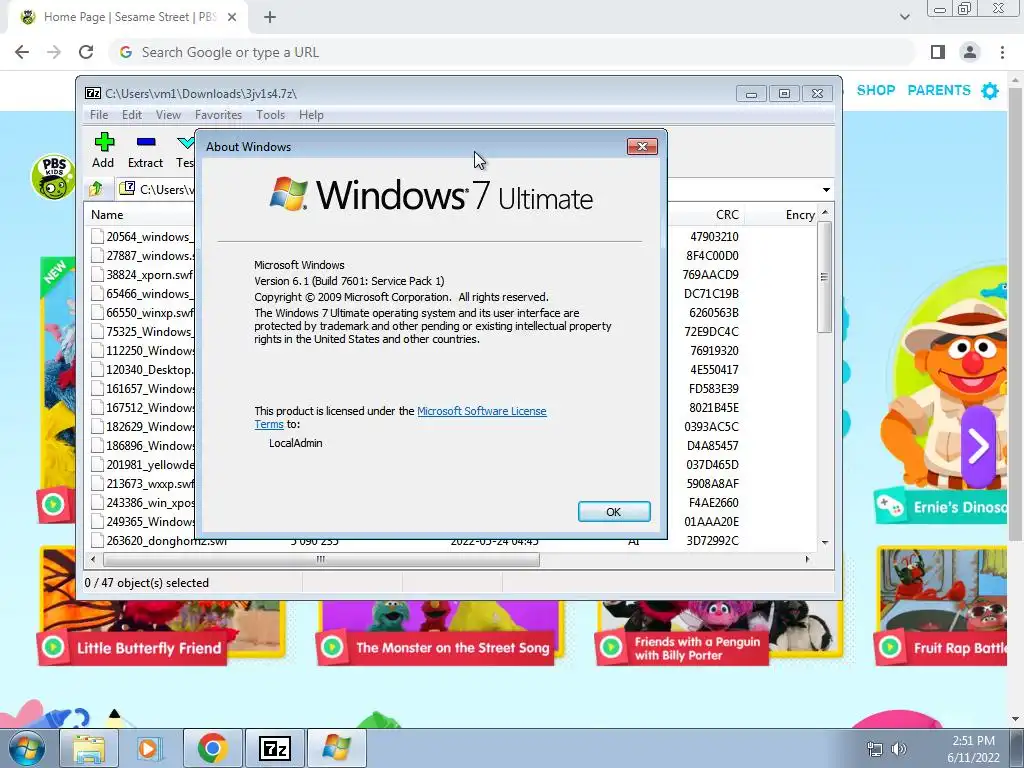Image resolution: width=1024 pixels, height=768 pixels.
Task: Open the Tools menu in 7-Zip
Action: (270, 115)
